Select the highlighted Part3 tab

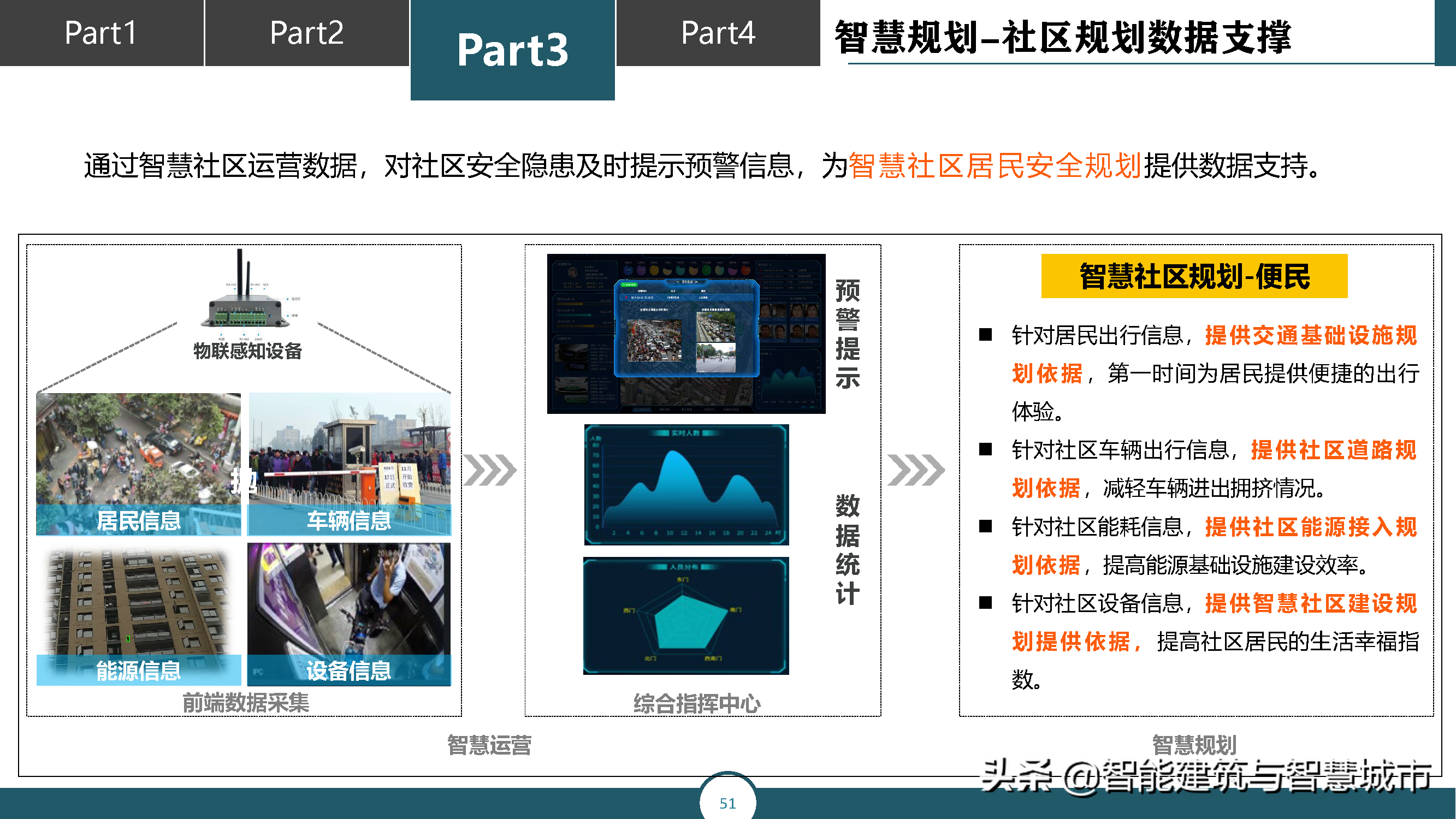513,50
